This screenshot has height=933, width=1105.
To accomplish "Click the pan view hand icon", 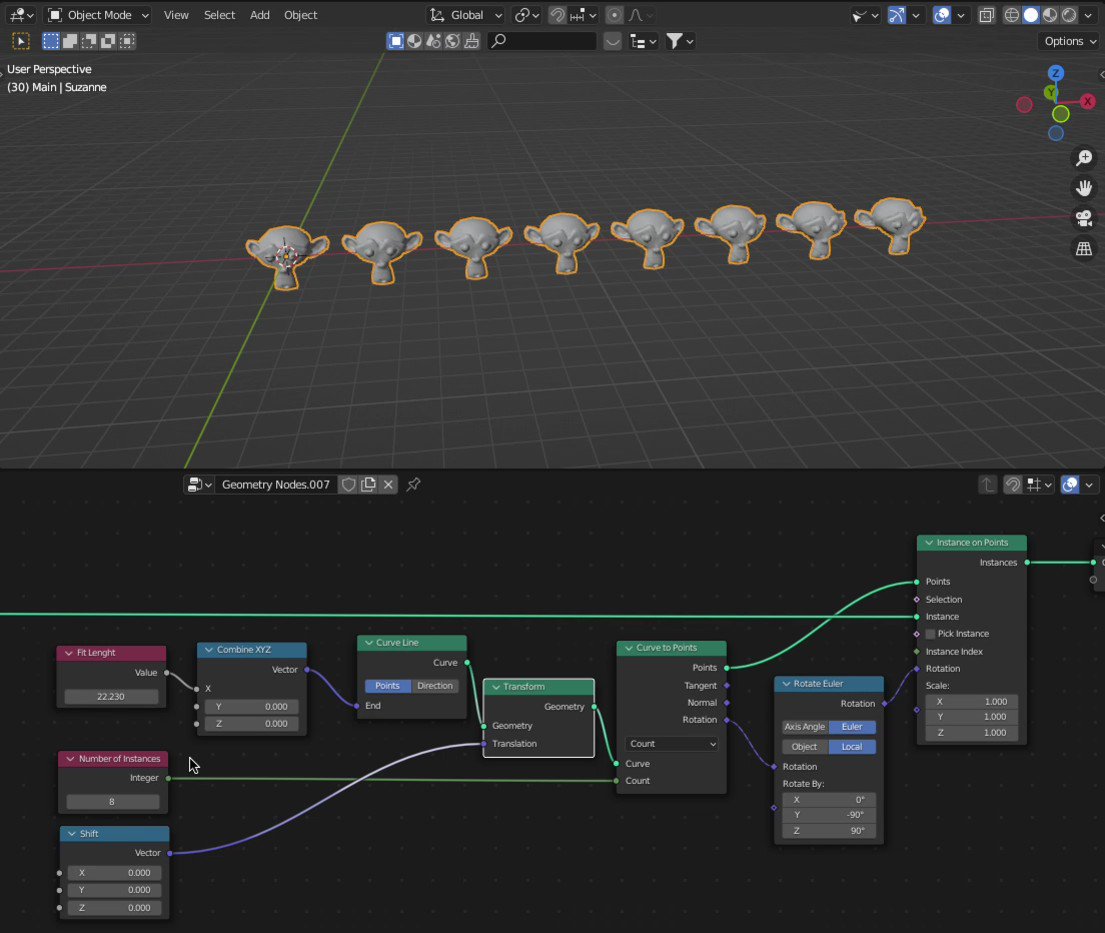I will 1084,188.
